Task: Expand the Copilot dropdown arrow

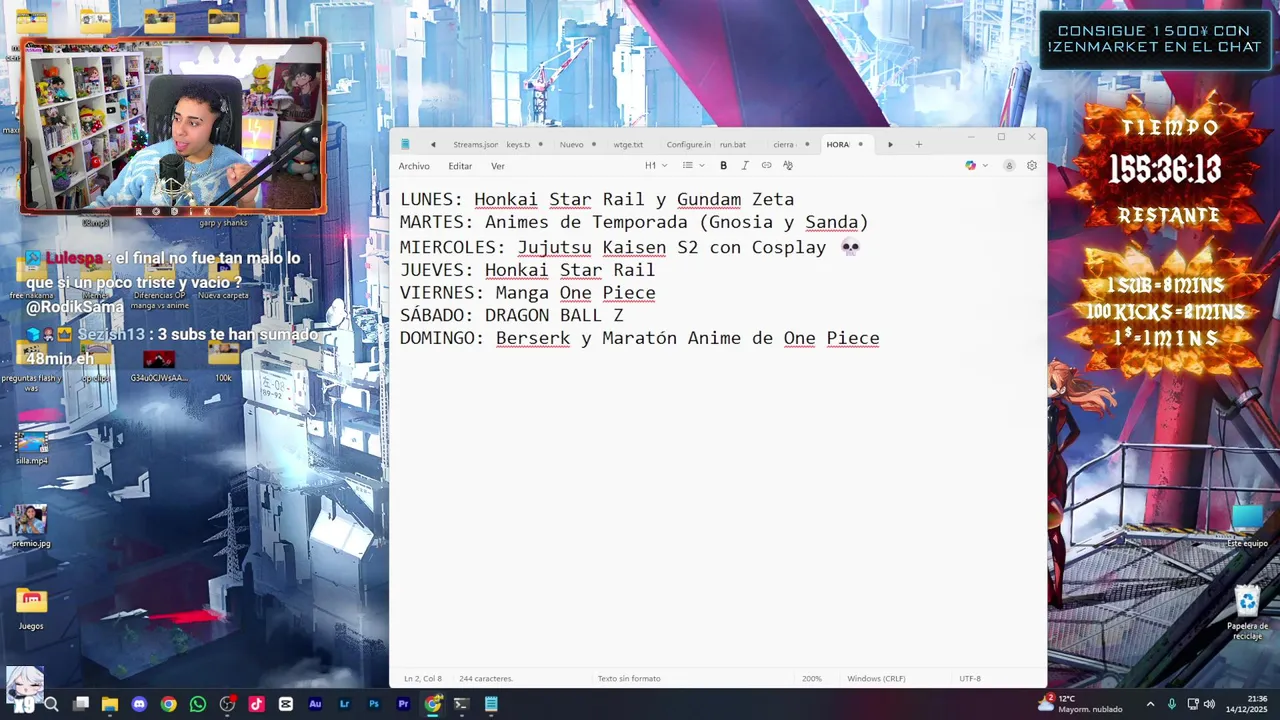Action: 985,166
